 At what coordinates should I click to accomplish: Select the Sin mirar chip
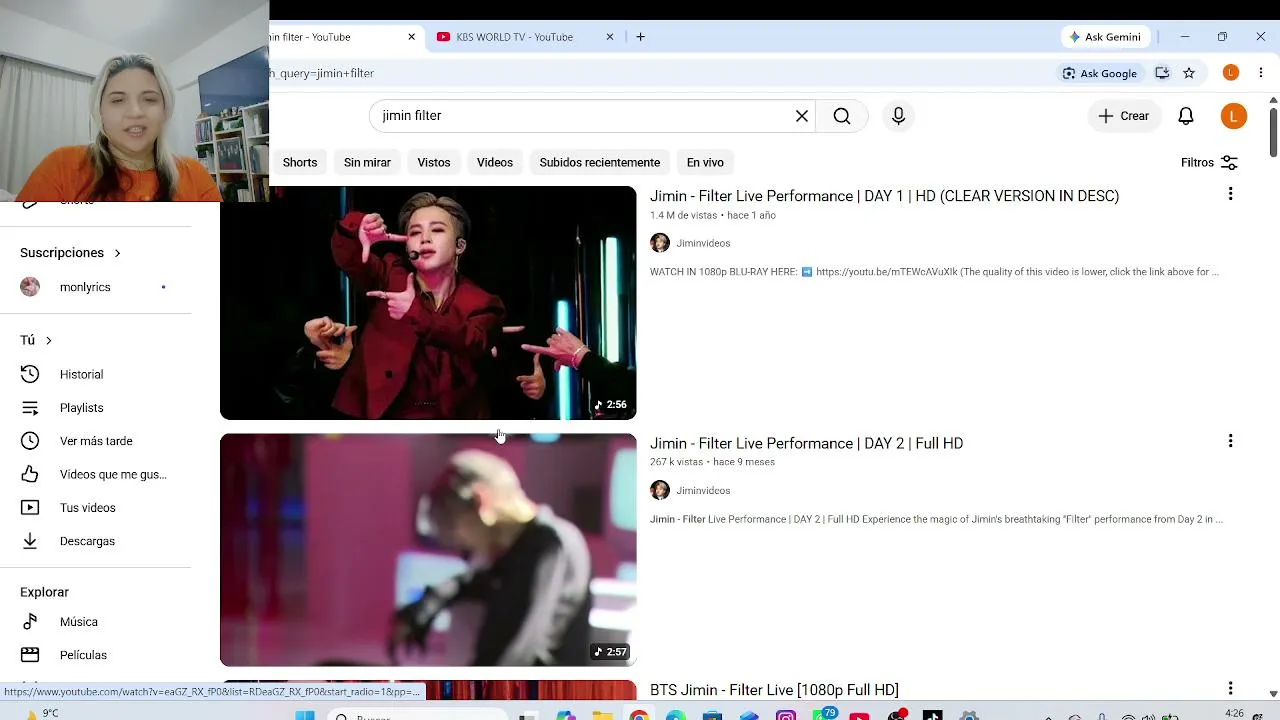(x=367, y=162)
